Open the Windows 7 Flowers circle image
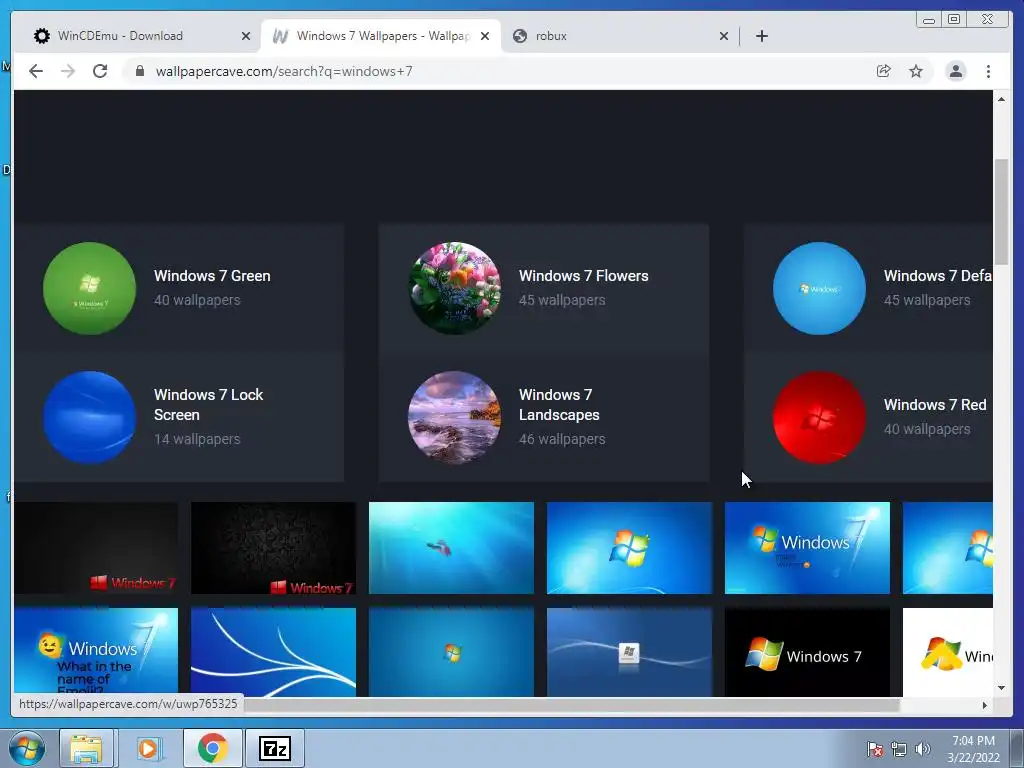Viewport: 1024px width, 768px height. pos(455,289)
